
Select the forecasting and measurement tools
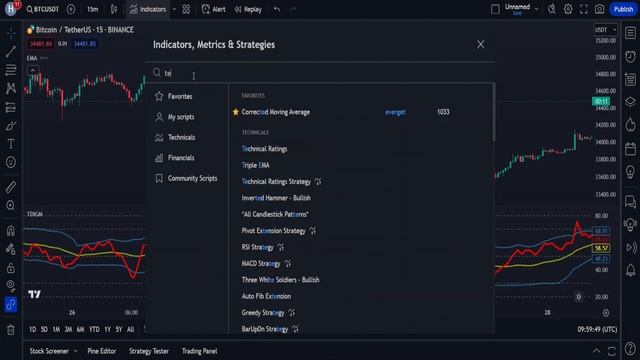click(11, 107)
